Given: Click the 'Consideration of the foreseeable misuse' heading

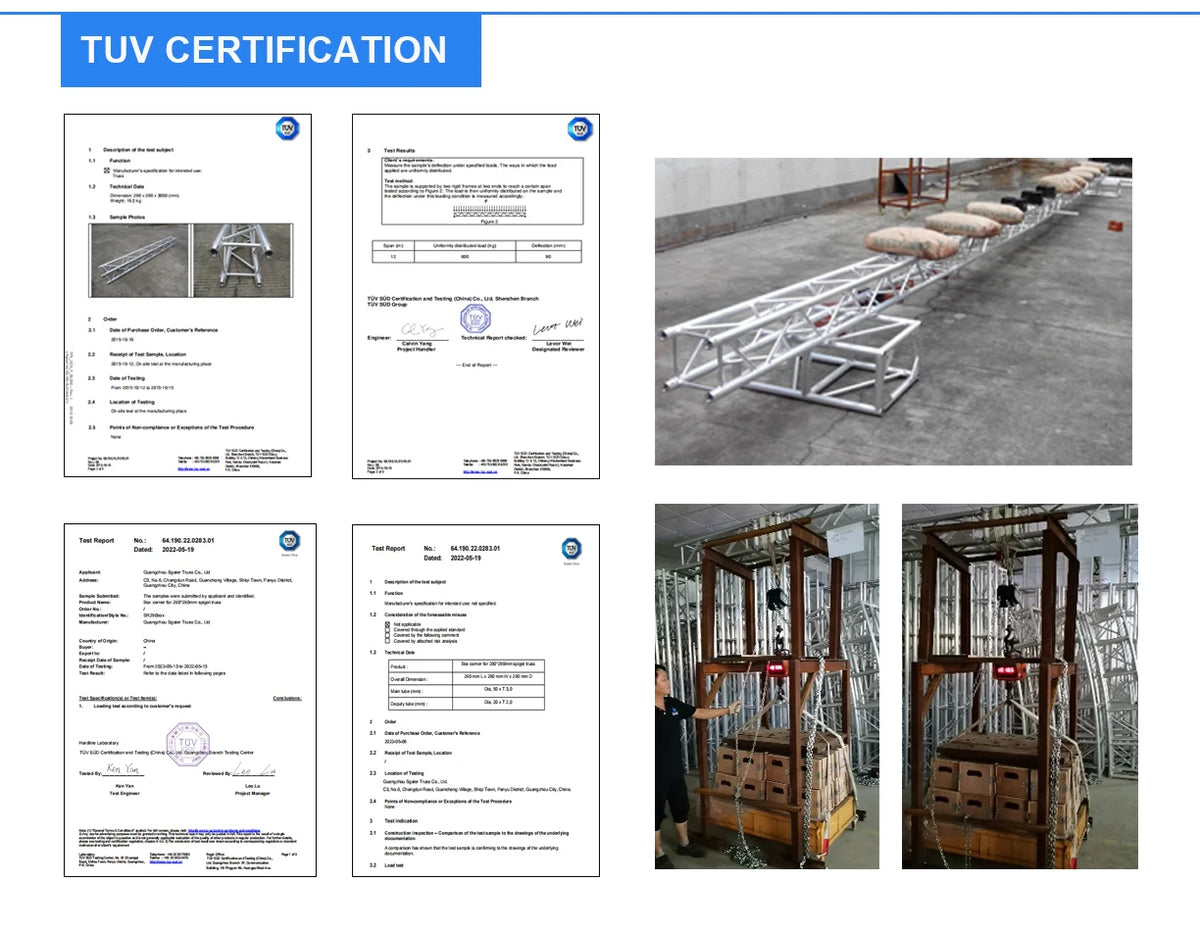Looking at the screenshot, I should pyautogui.click(x=425, y=614).
